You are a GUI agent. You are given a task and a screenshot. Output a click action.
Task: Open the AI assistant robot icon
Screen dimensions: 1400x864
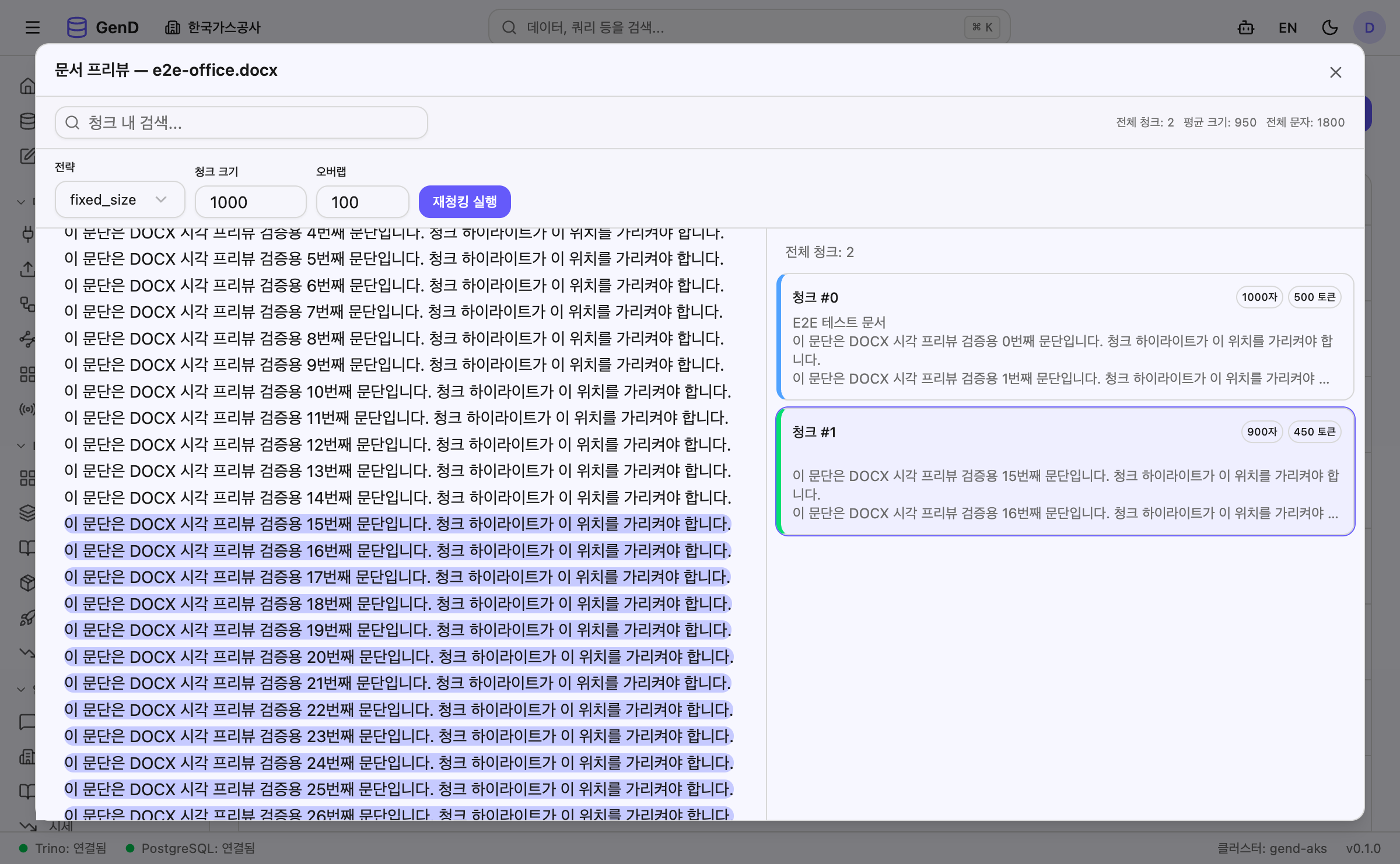point(1246,27)
